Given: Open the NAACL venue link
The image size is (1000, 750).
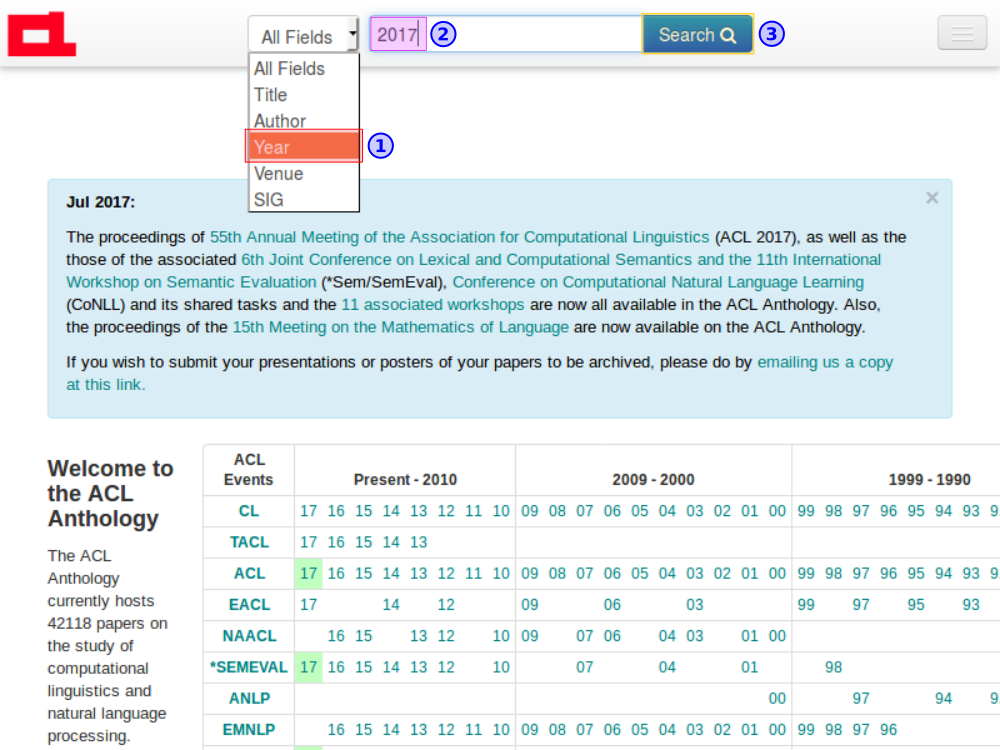Looking at the screenshot, I should [x=249, y=636].
